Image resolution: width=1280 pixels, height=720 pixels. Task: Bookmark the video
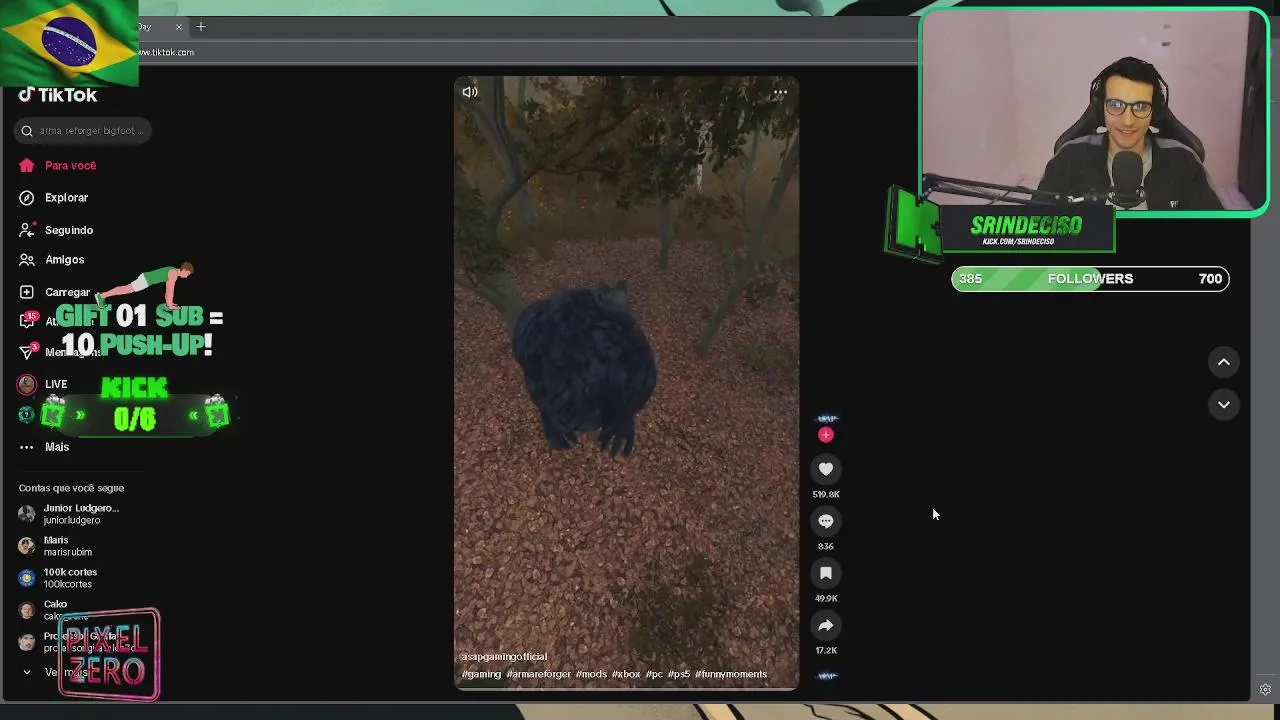coord(826,573)
